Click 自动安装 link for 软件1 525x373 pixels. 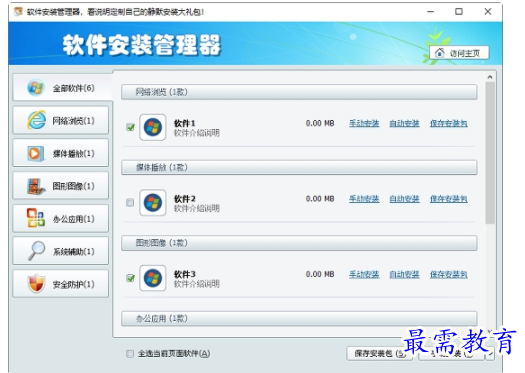coord(404,123)
